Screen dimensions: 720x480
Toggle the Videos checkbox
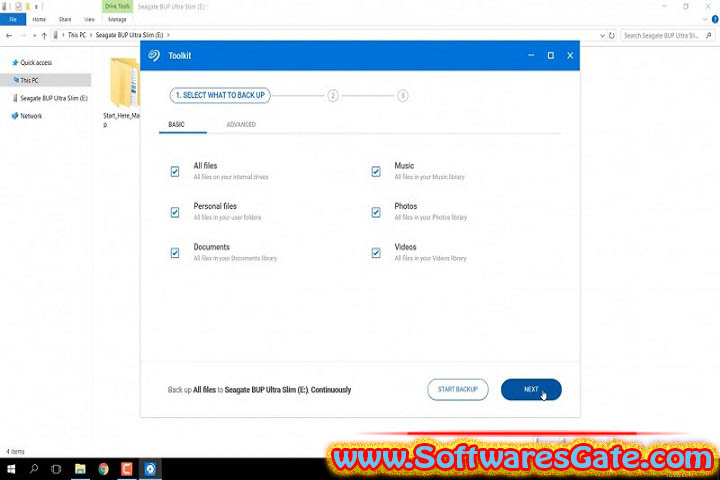376,253
